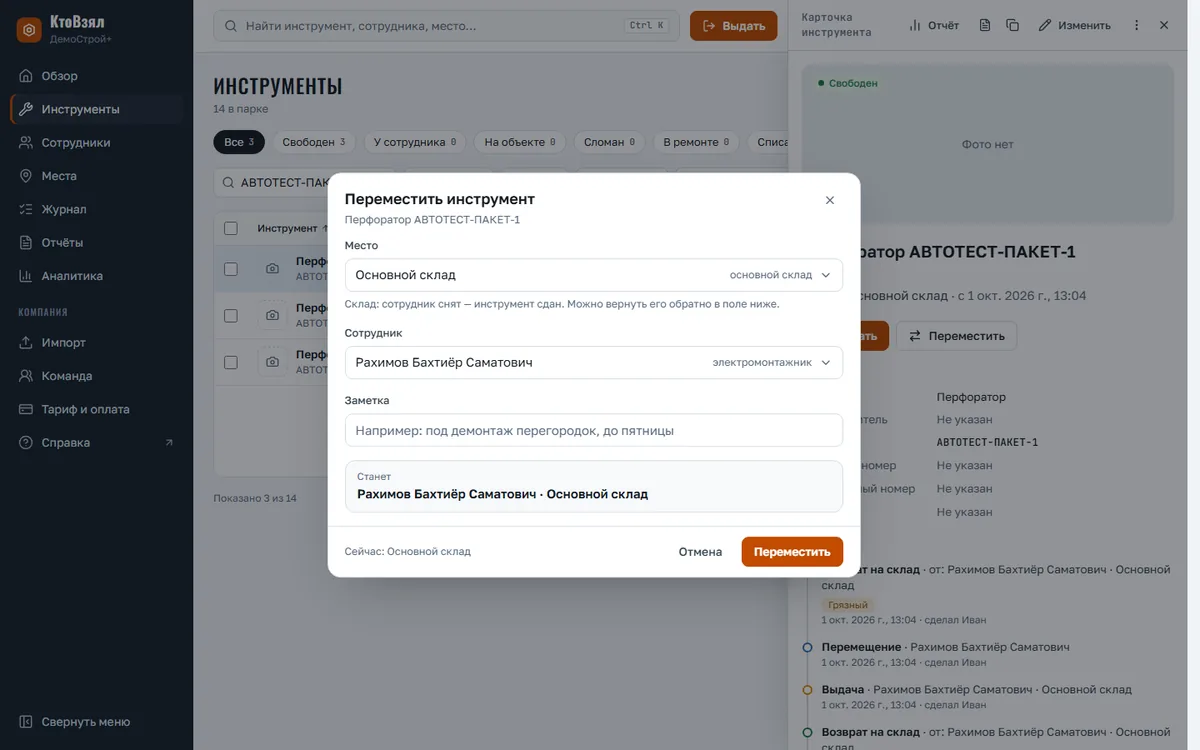Click the Команда user icon
Screen dimensions: 1200x750
tap(27, 376)
